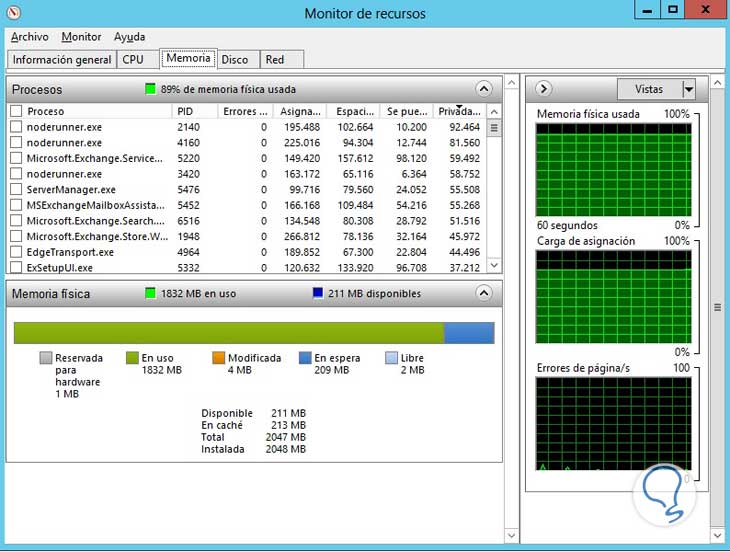Check the box for Microsoft.Exchange.Store.W process

click(x=16, y=236)
